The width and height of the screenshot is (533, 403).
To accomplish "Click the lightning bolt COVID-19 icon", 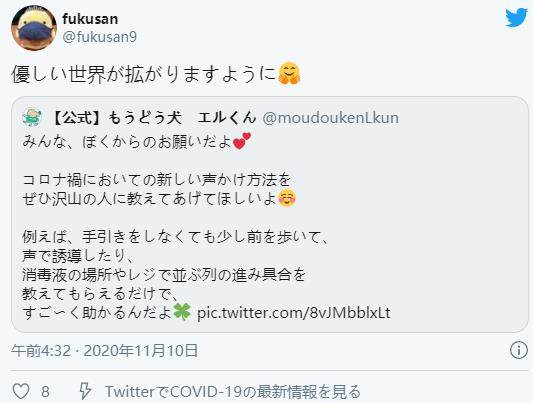I will pyautogui.click(x=85, y=391).
